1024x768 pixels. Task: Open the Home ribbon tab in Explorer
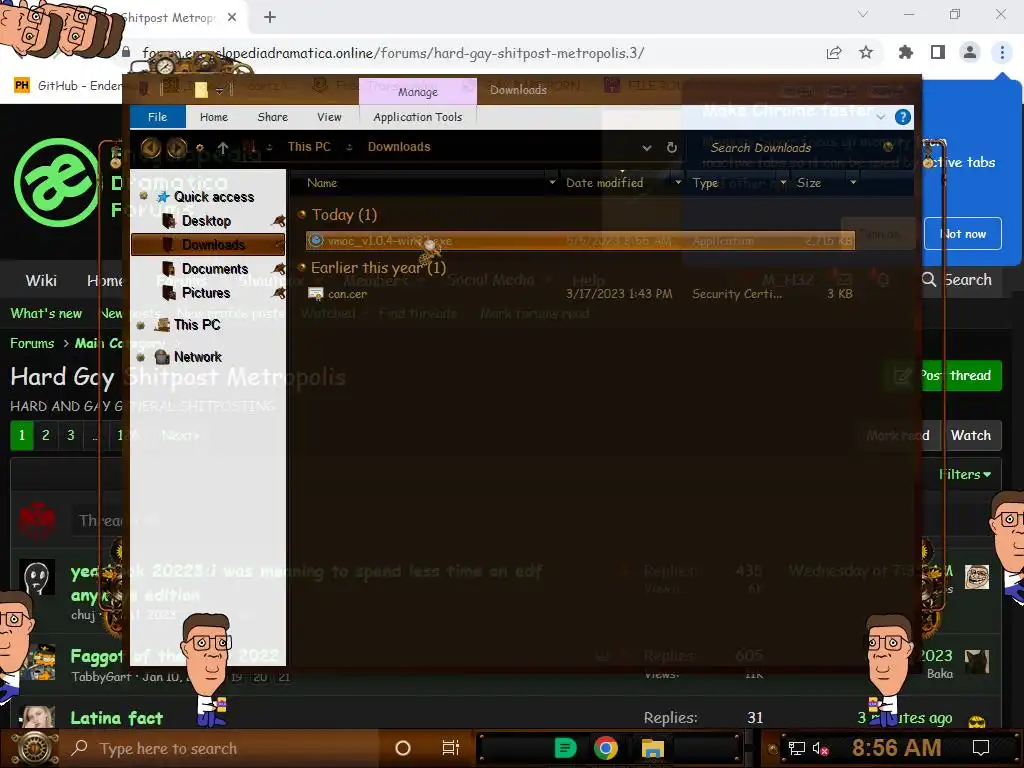click(214, 117)
